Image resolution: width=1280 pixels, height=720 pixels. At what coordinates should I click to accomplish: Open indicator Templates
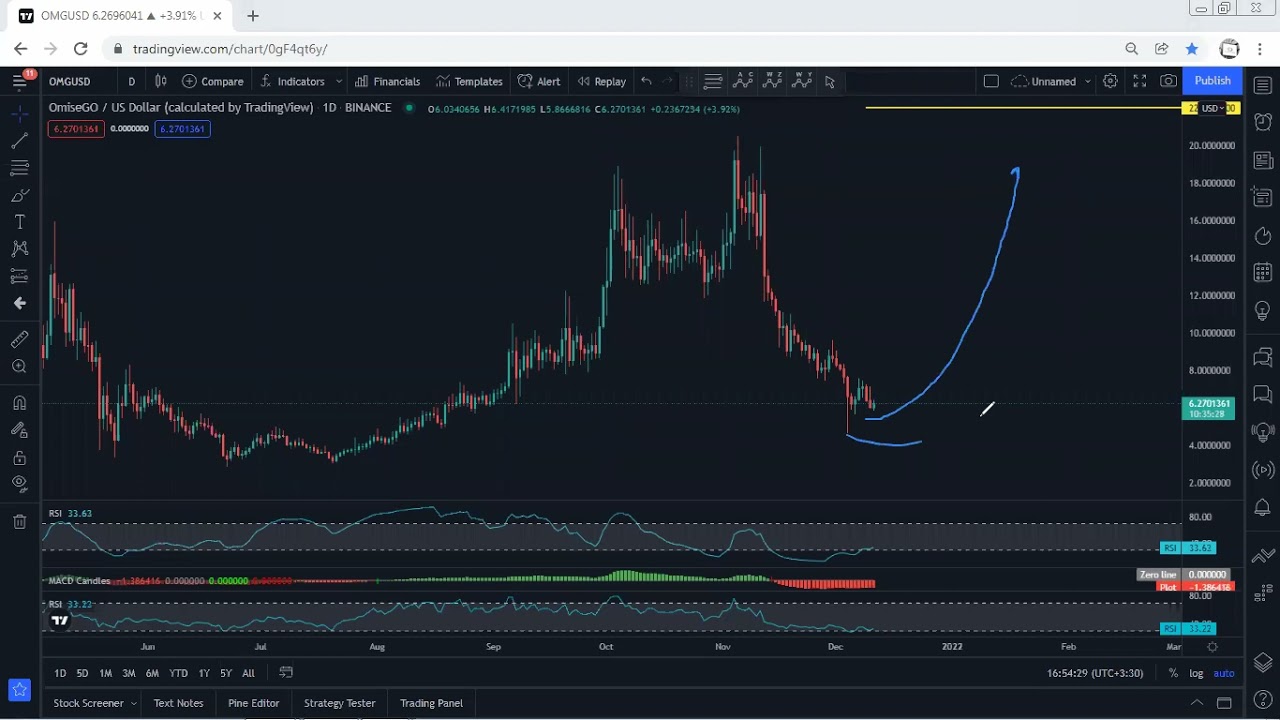[x=469, y=81]
